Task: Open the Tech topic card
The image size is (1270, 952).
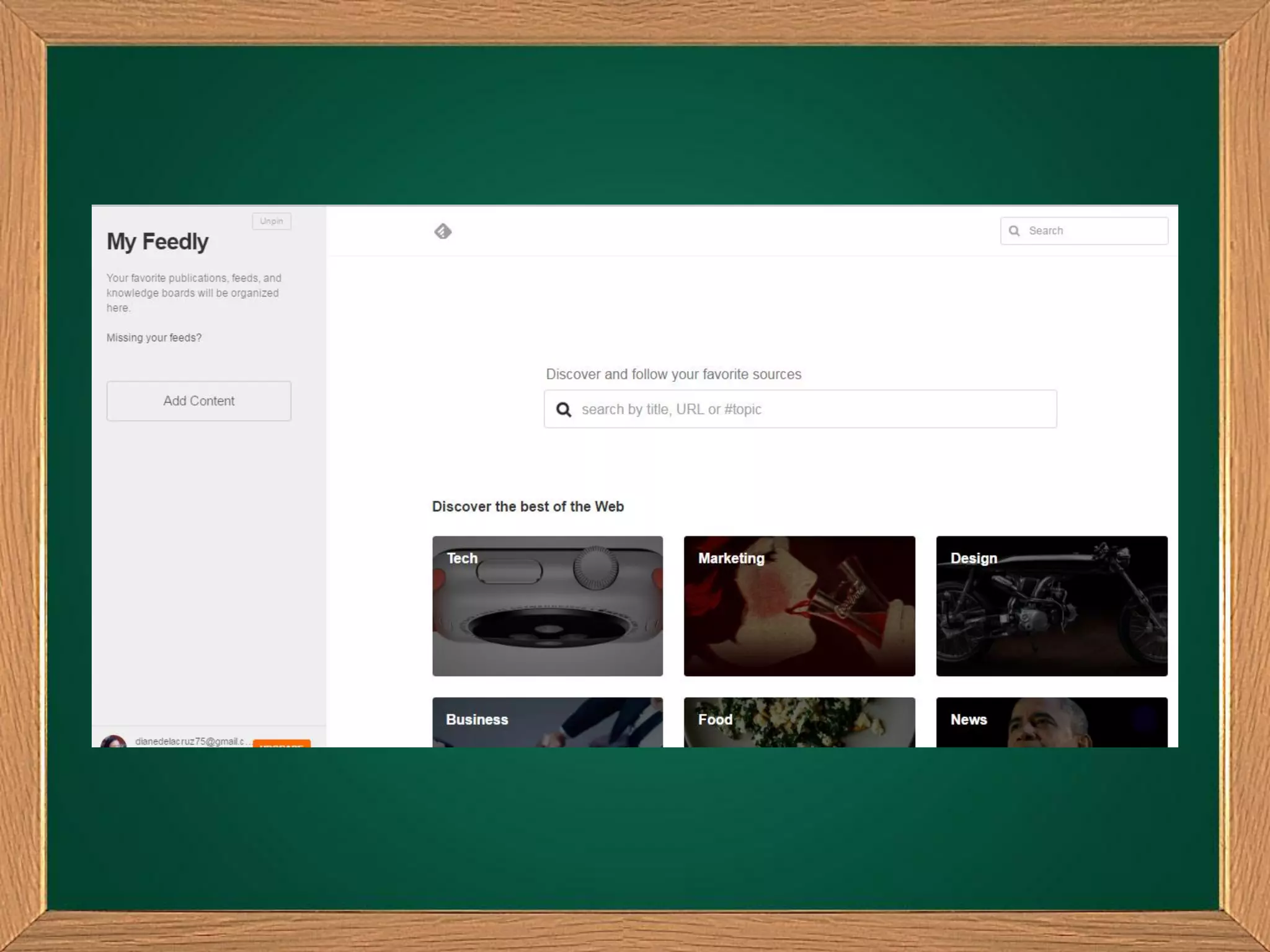Action: tap(548, 606)
